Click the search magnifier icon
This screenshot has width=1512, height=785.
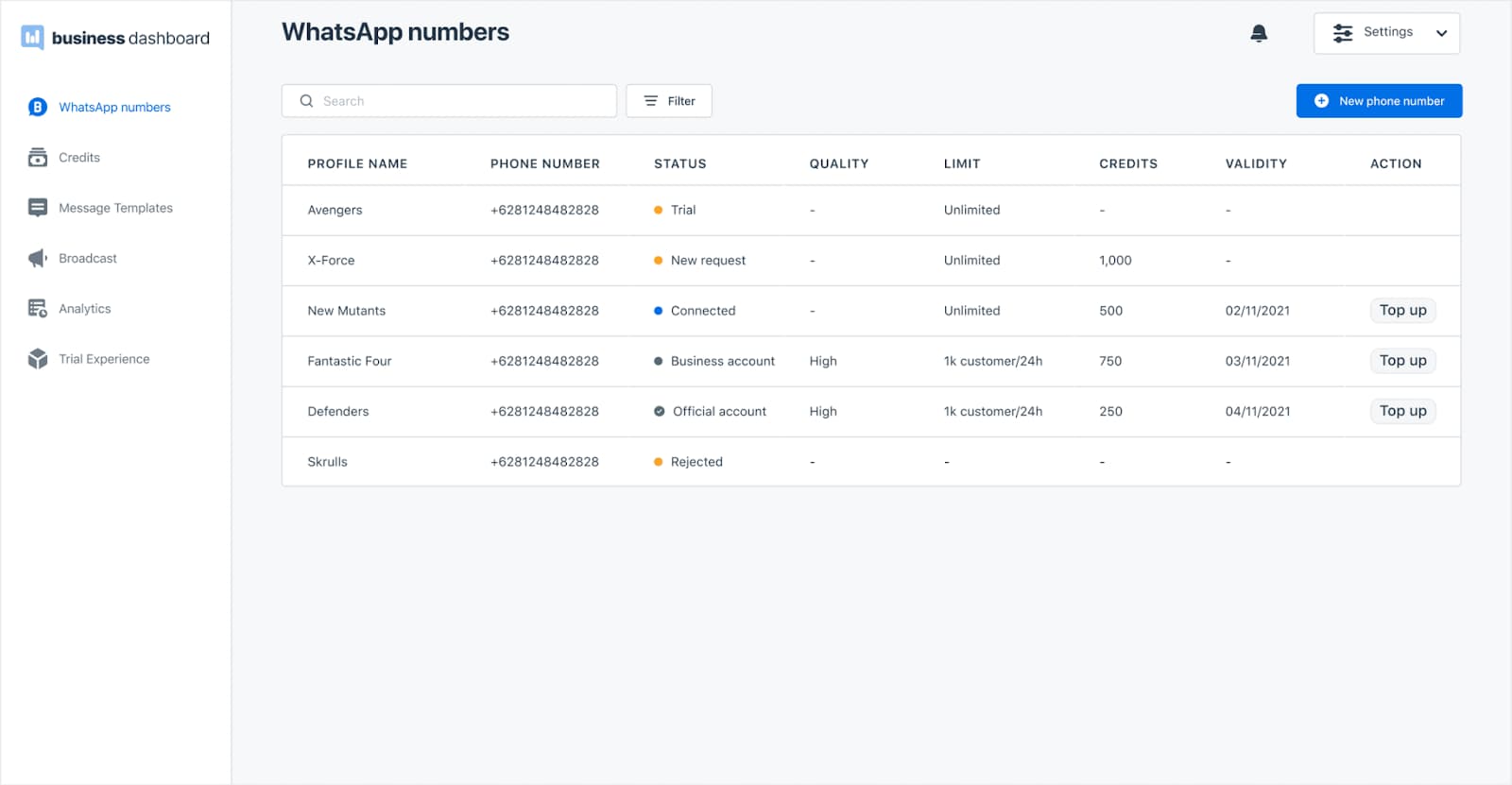coord(306,101)
